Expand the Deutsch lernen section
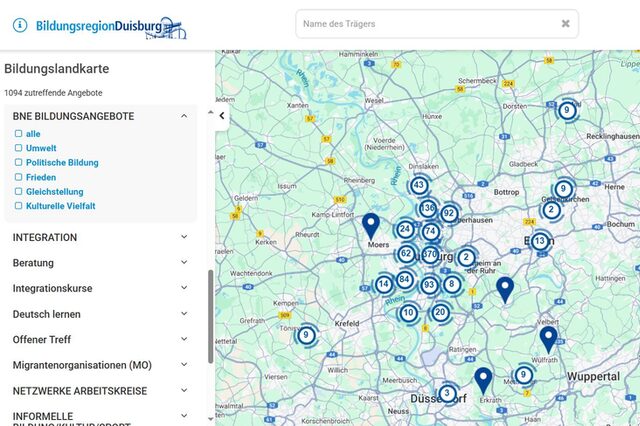Screen dimensions: 640x426 (100, 314)
